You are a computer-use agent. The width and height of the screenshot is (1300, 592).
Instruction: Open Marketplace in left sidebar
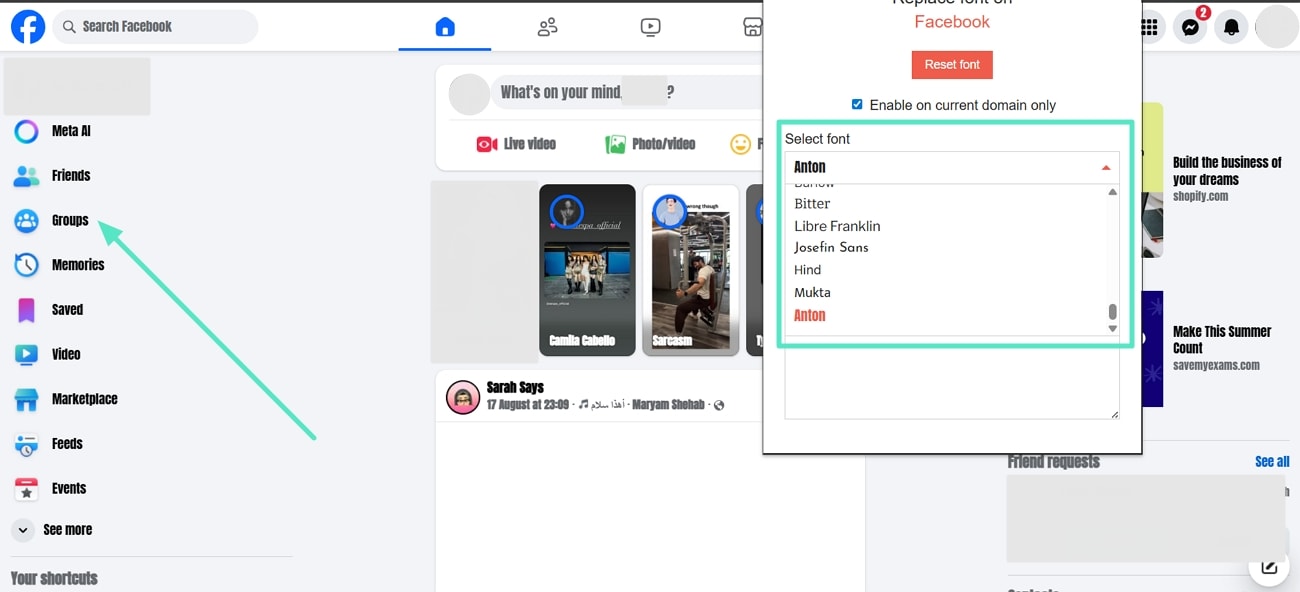pyautogui.click(x=84, y=399)
